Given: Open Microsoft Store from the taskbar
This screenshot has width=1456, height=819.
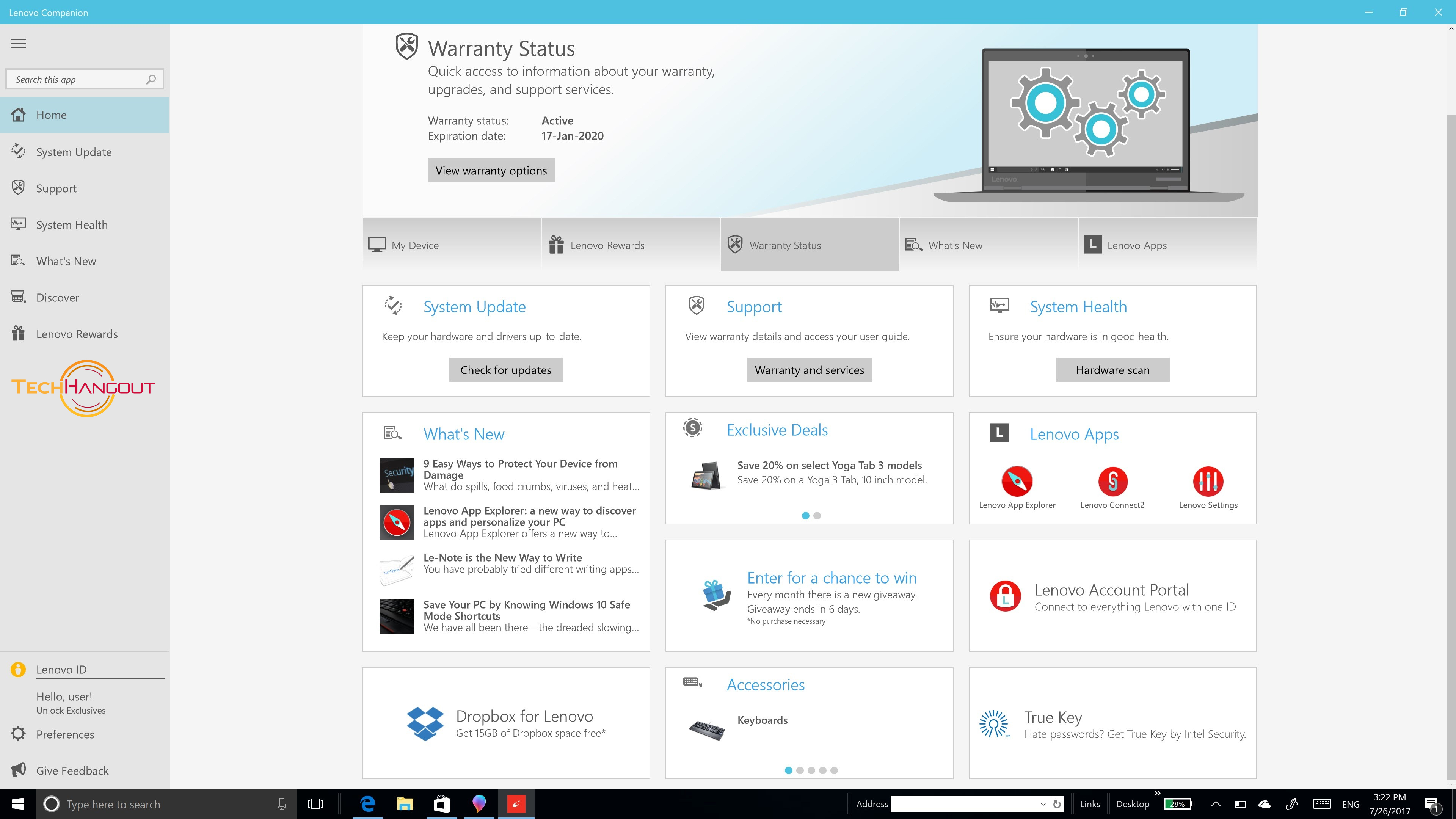Looking at the screenshot, I should (442, 804).
